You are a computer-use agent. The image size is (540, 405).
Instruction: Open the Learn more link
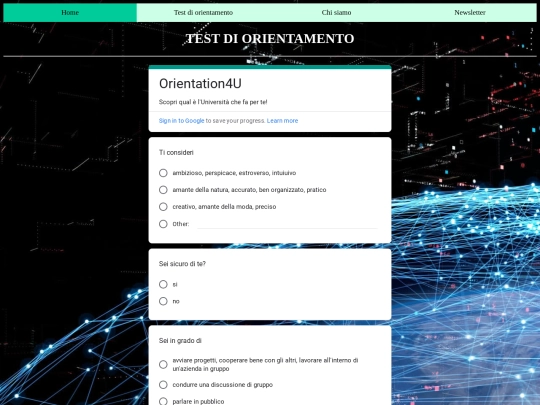282,121
